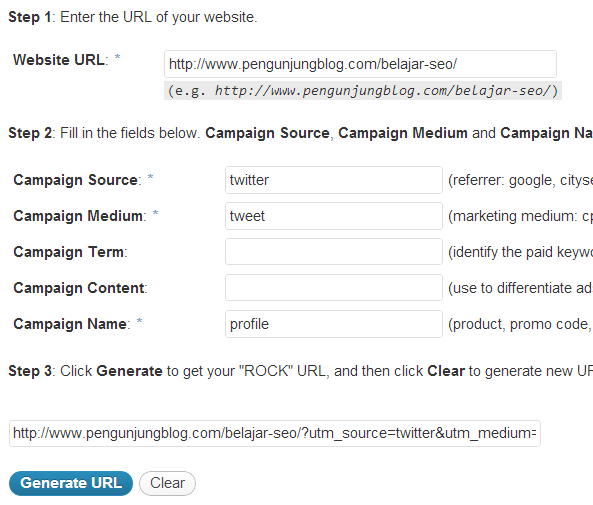Click the Clear button

167,483
